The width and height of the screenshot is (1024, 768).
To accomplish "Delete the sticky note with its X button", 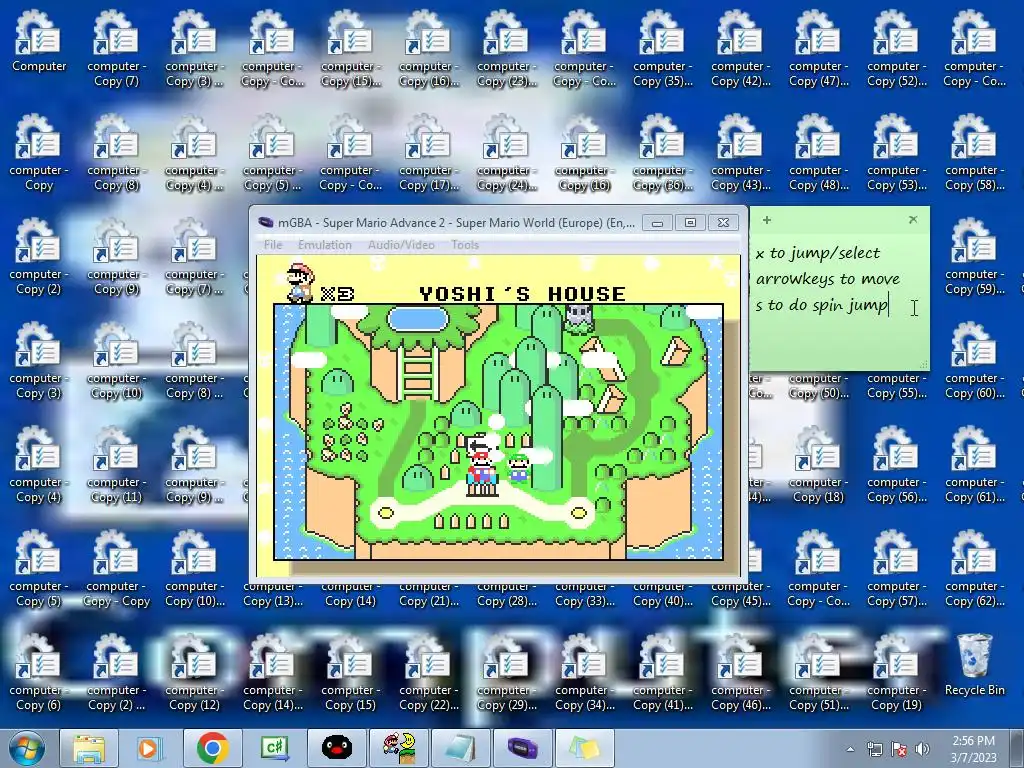I will 913,220.
